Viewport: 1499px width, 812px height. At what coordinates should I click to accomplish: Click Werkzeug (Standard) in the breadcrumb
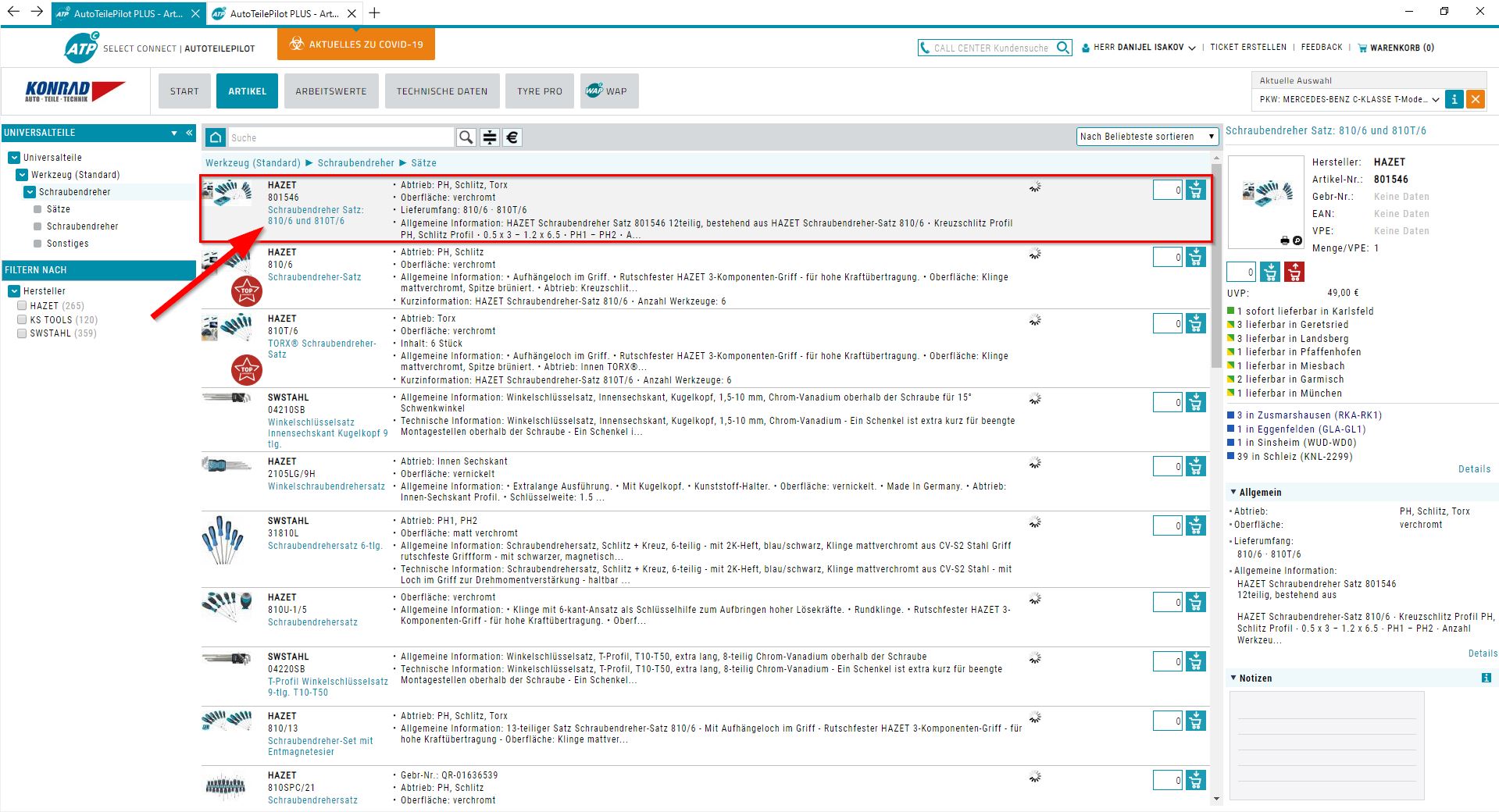(x=253, y=163)
